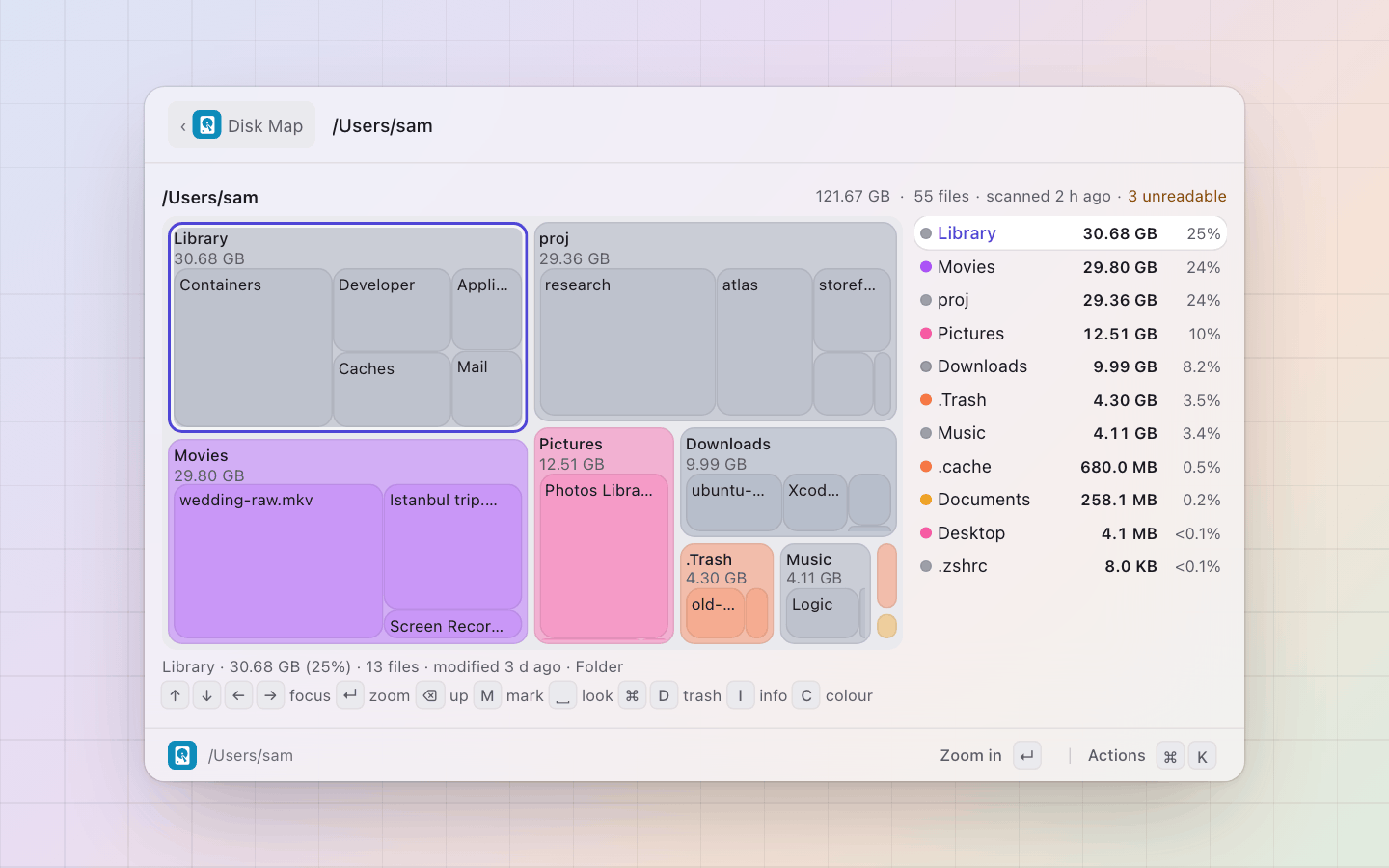This screenshot has height=868, width=1389.
Task: Click the down arrow key hint
Action: point(206,695)
